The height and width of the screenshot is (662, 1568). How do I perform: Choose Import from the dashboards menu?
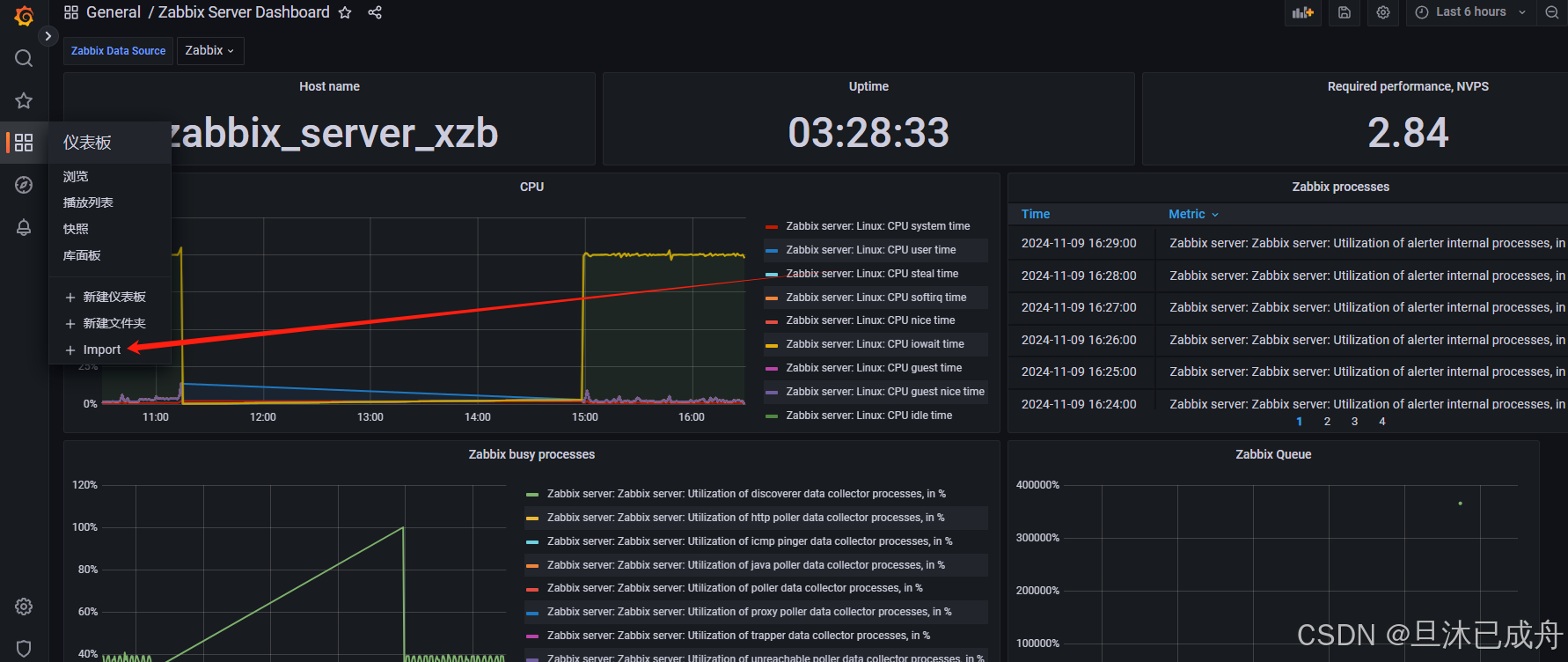point(93,349)
